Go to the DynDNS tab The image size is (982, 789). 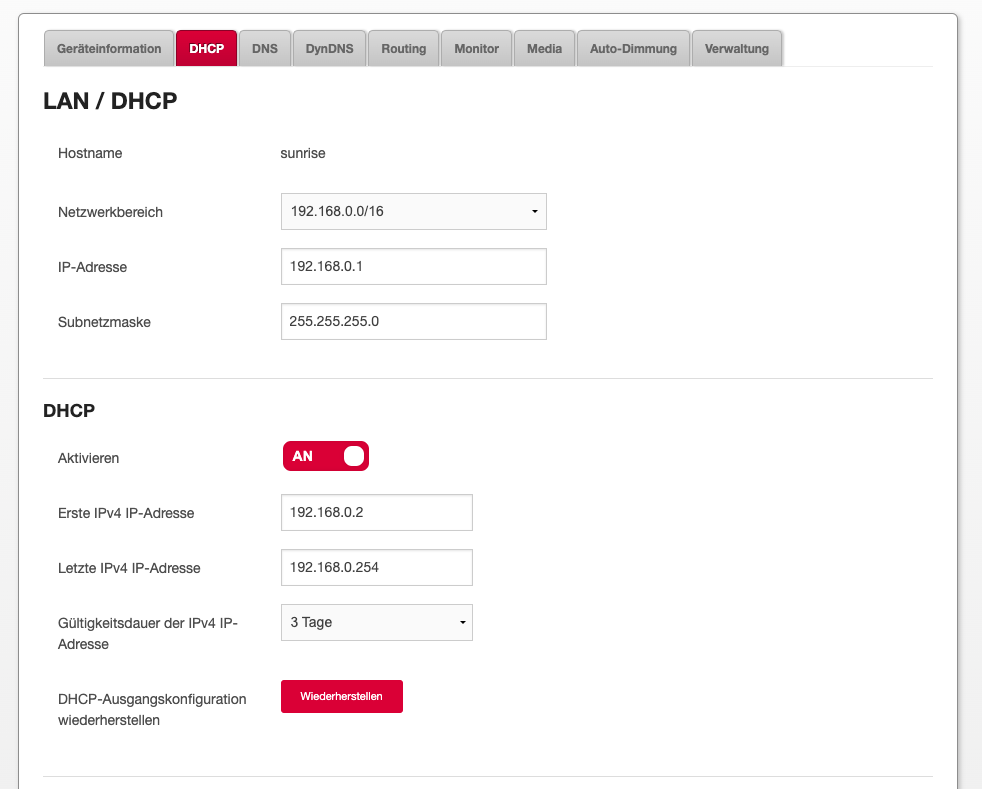click(329, 49)
